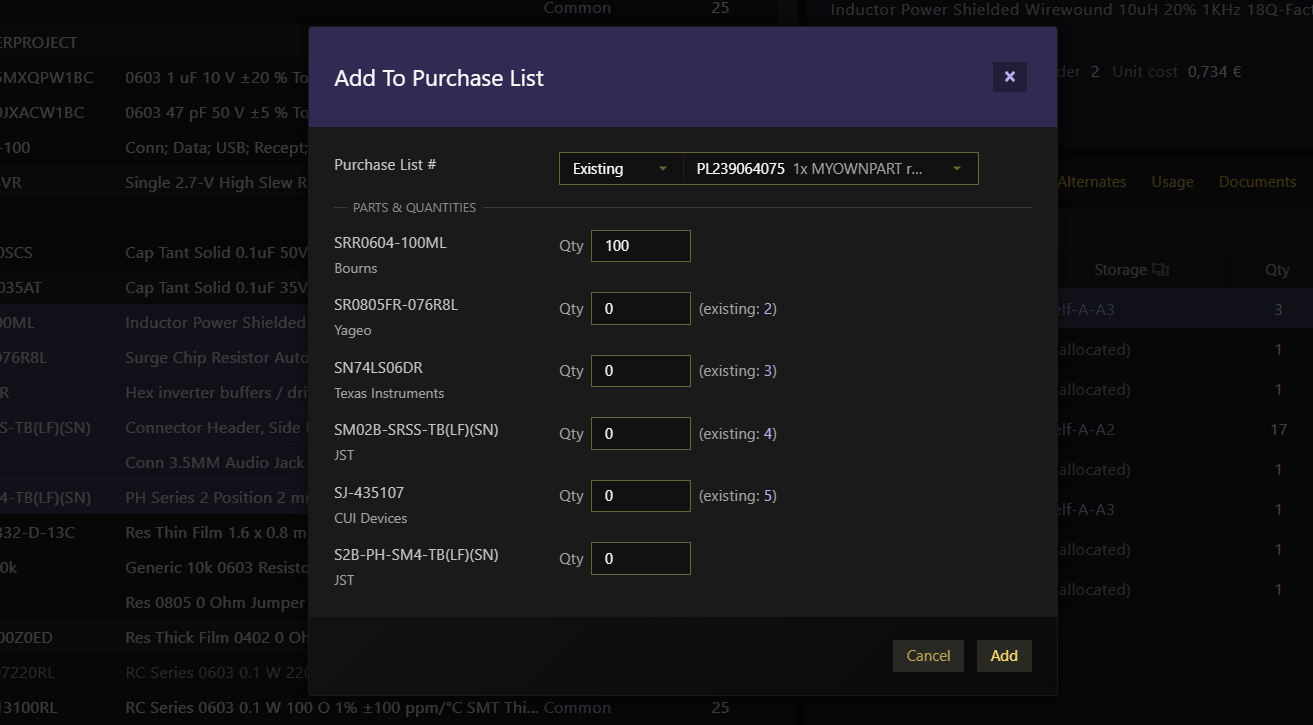Select the 'Cap Tant Solid 0.1uF 35V' row
Viewport: 1313px width, 725px height.
click(154, 287)
